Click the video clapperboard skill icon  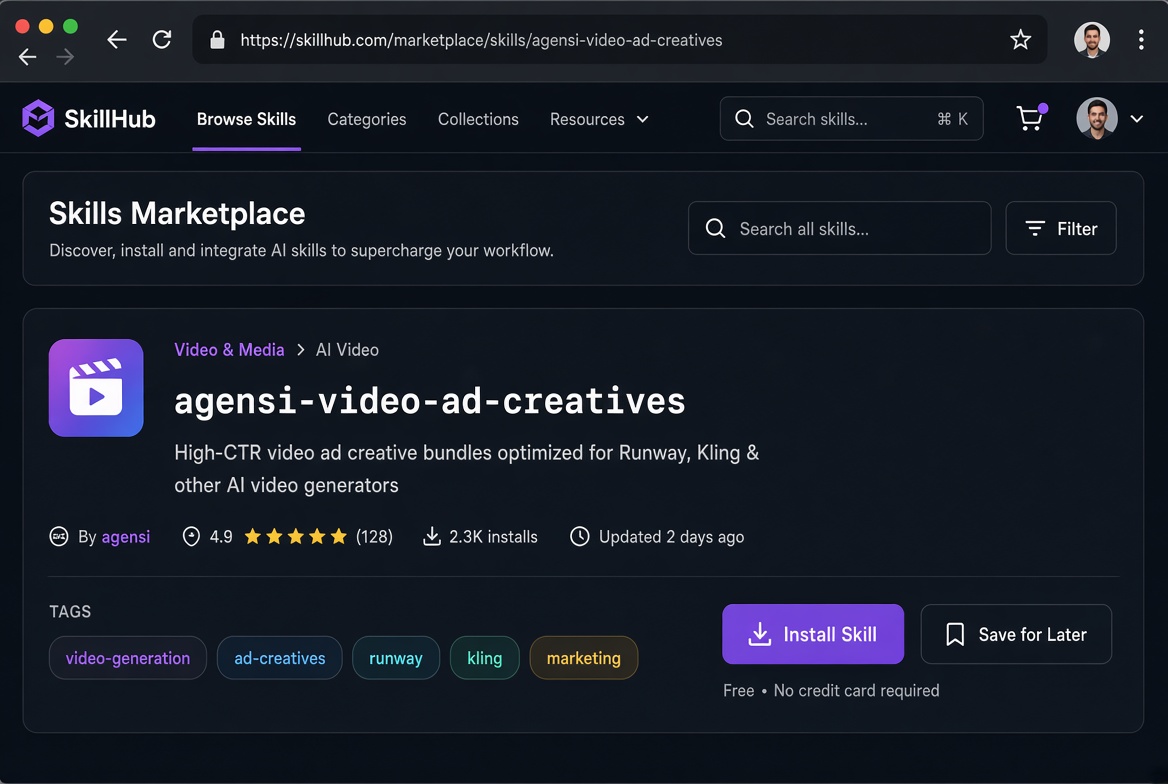tap(96, 388)
